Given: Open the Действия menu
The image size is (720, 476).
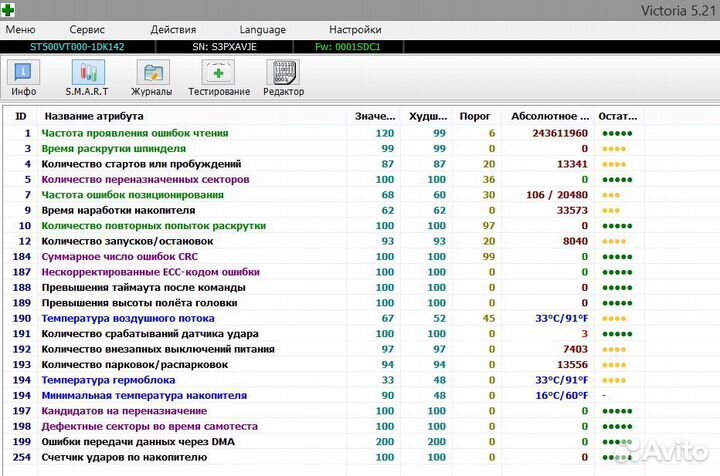Looking at the screenshot, I should click(173, 30).
